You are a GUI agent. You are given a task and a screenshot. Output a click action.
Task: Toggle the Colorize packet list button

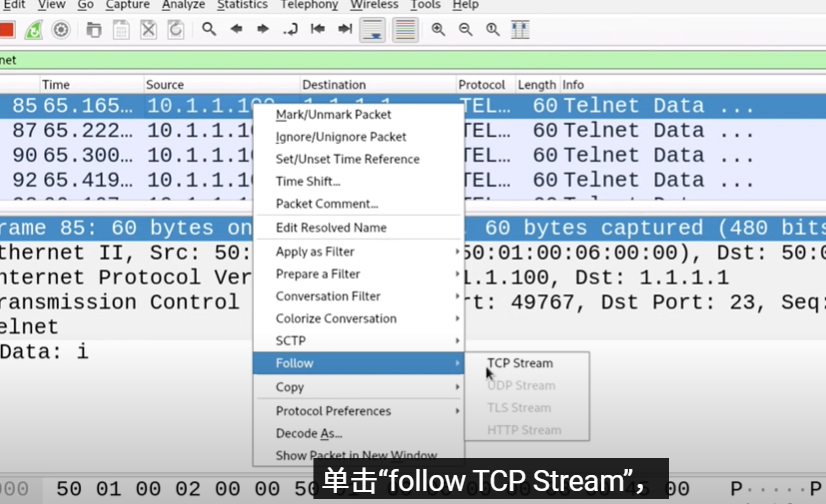pyautogui.click(x=405, y=29)
